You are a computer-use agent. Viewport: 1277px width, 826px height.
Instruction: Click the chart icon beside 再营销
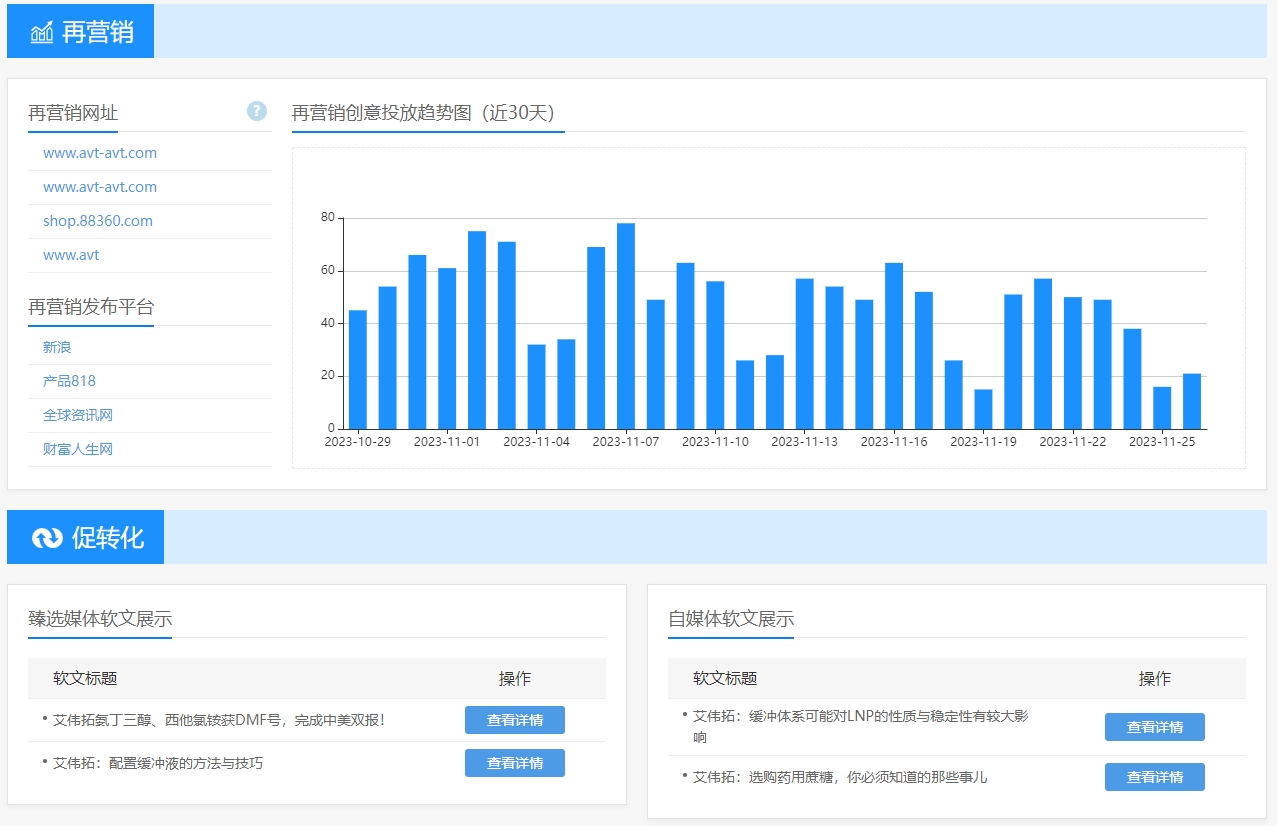pos(42,32)
